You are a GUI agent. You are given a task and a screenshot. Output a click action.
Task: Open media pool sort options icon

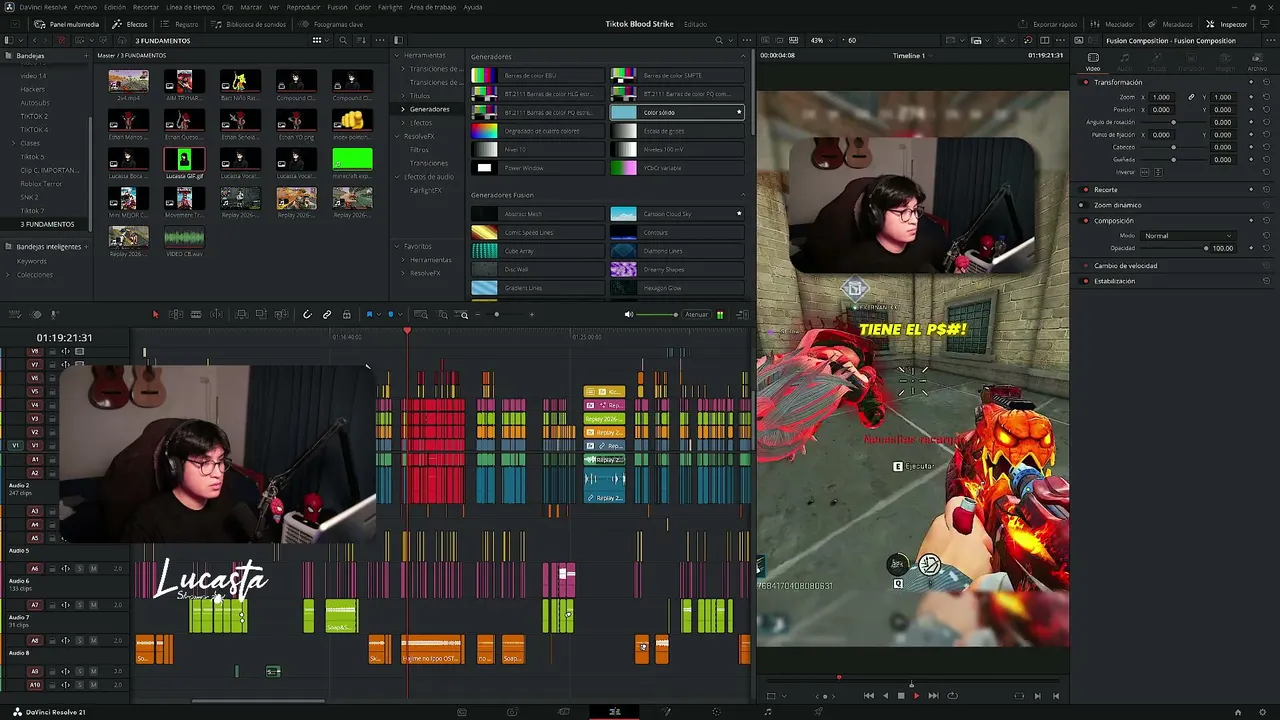[360, 41]
